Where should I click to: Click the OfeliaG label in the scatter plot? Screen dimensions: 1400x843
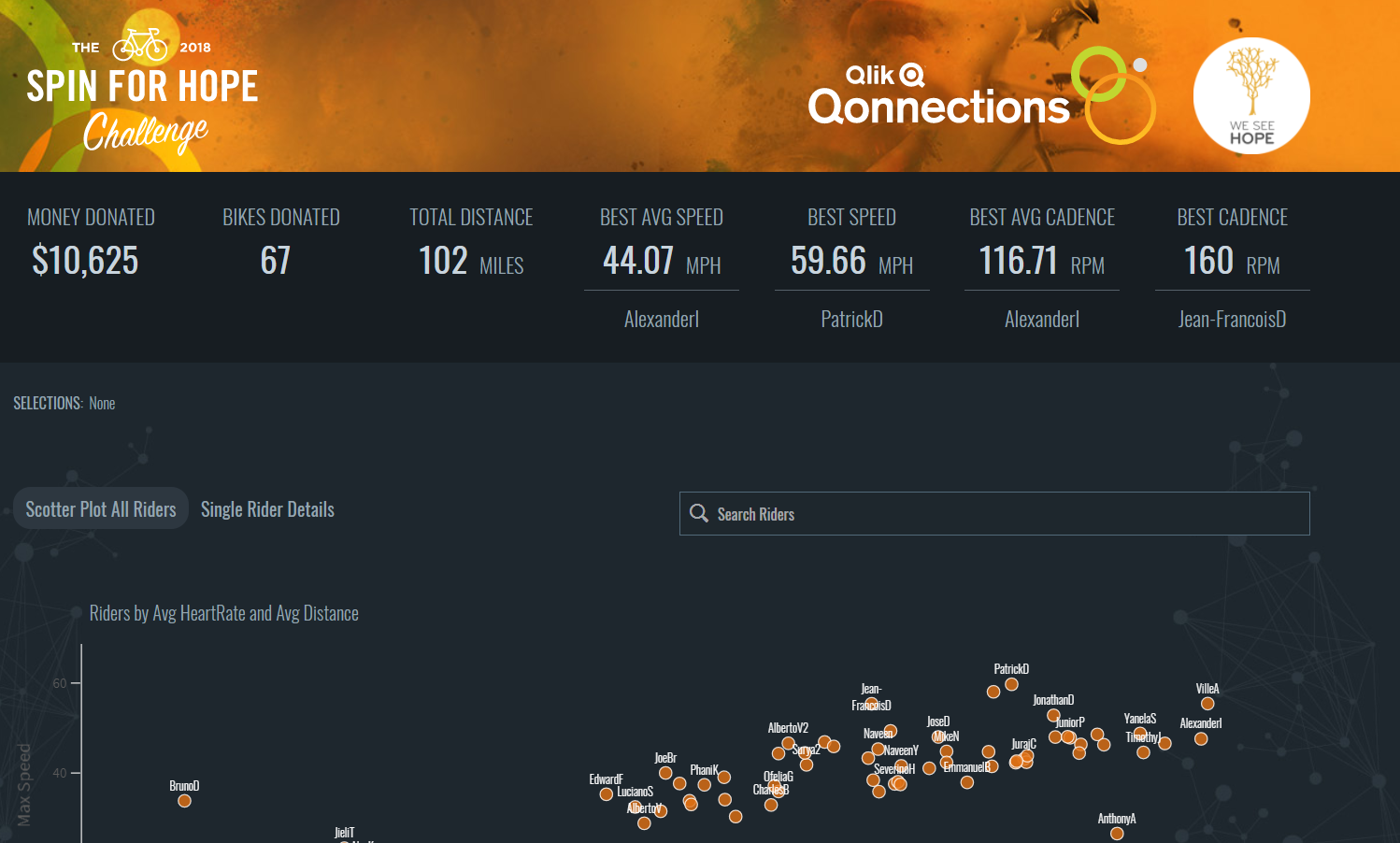pyautogui.click(x=779, y=777)
